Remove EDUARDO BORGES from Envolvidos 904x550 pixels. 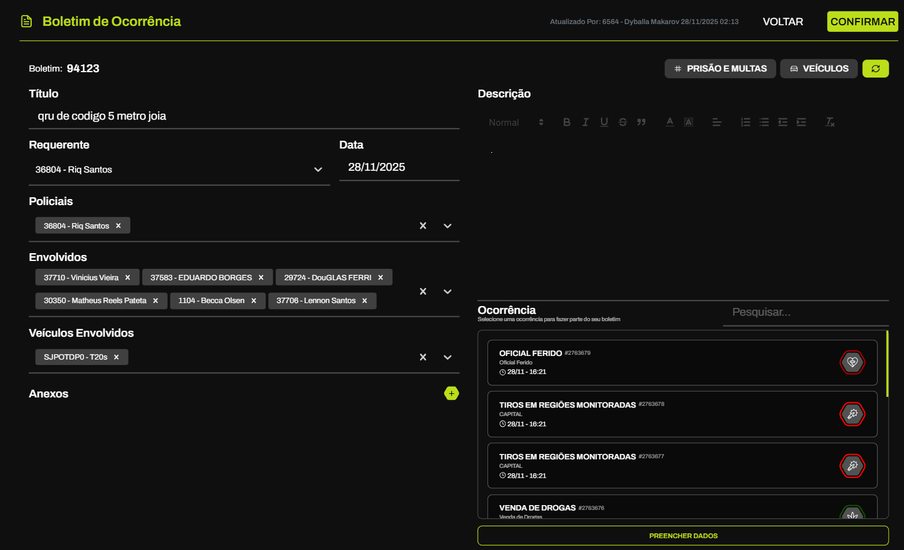click(261, 277)
